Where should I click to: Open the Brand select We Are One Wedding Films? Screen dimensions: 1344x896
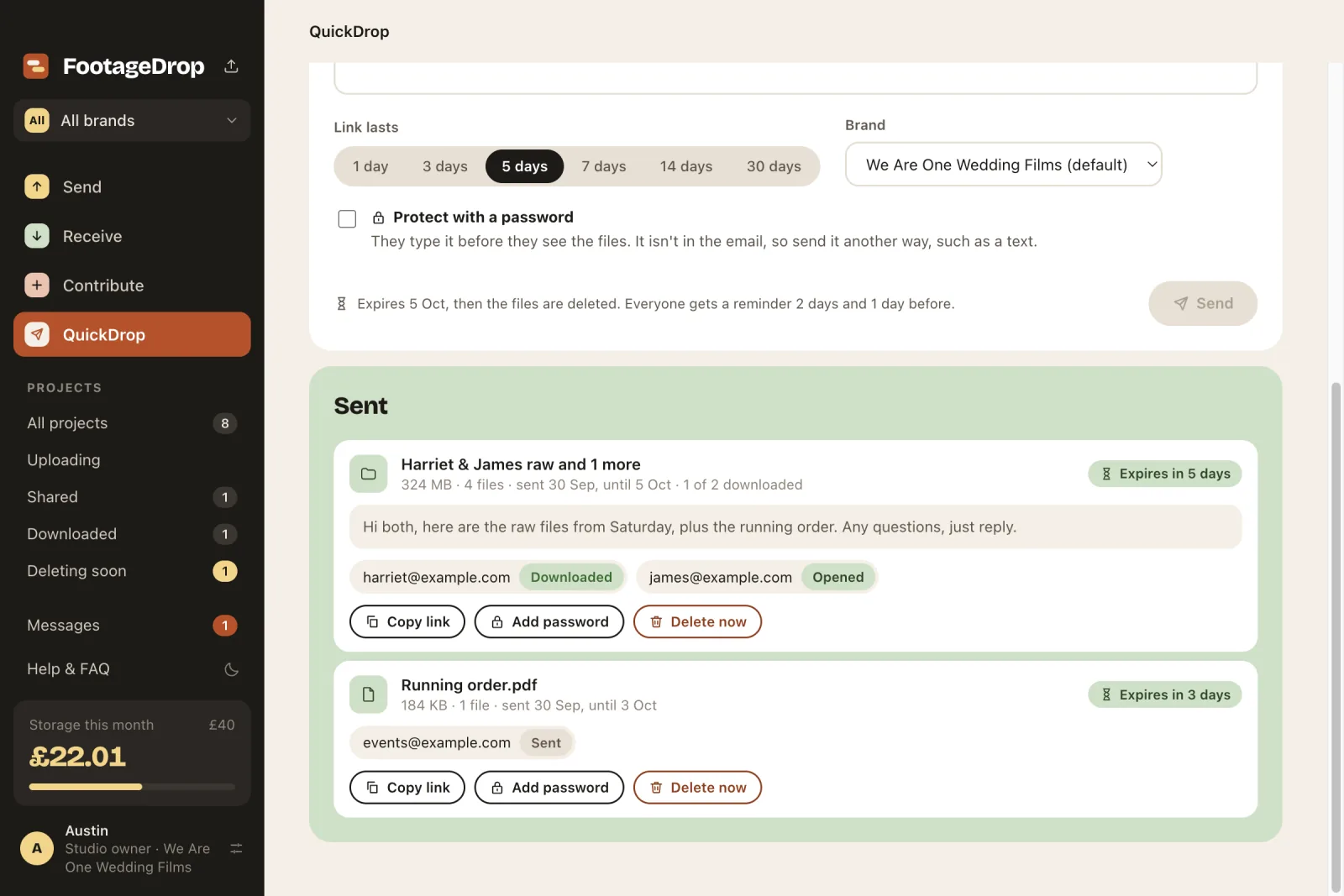(x=1003, y=165)
